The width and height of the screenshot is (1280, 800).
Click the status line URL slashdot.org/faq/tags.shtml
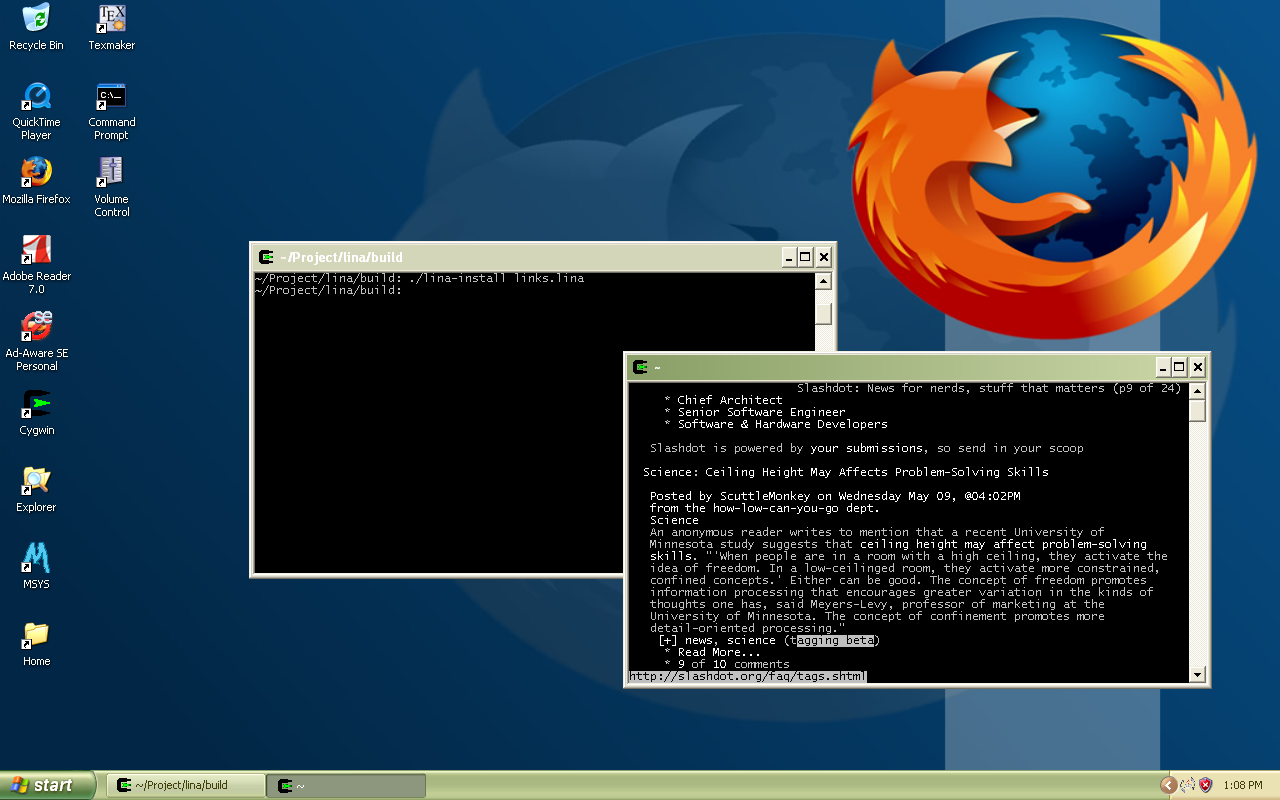point(748,676)
